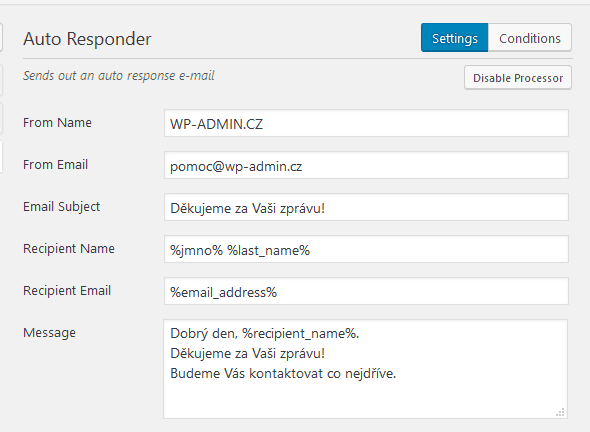This screenshot has width=590, height=432.
Task: Click the Message textarea resize grip icon
Action: click(x=560, y=412)
